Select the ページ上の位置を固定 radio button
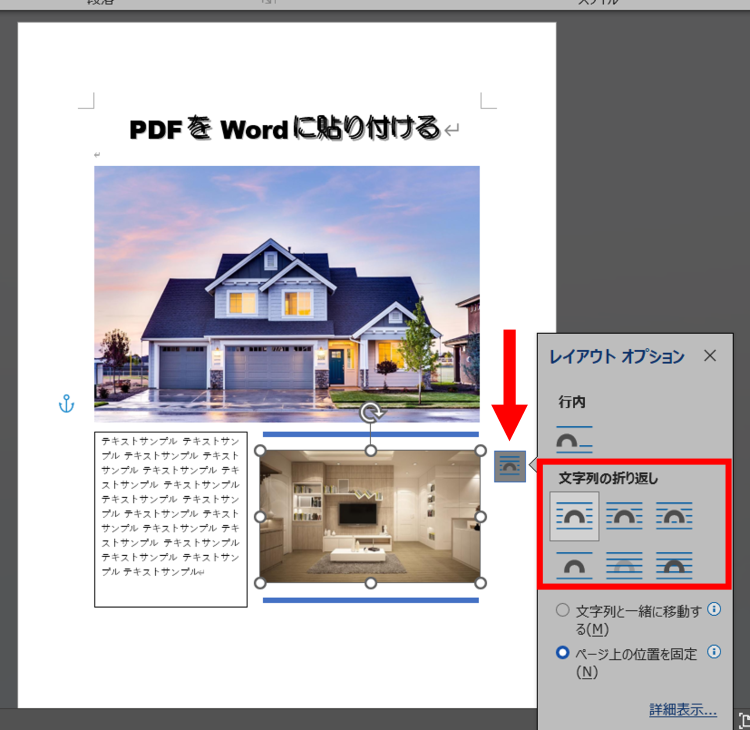Image resolution: width=750 pixels, height=730 pixels. 562,653
